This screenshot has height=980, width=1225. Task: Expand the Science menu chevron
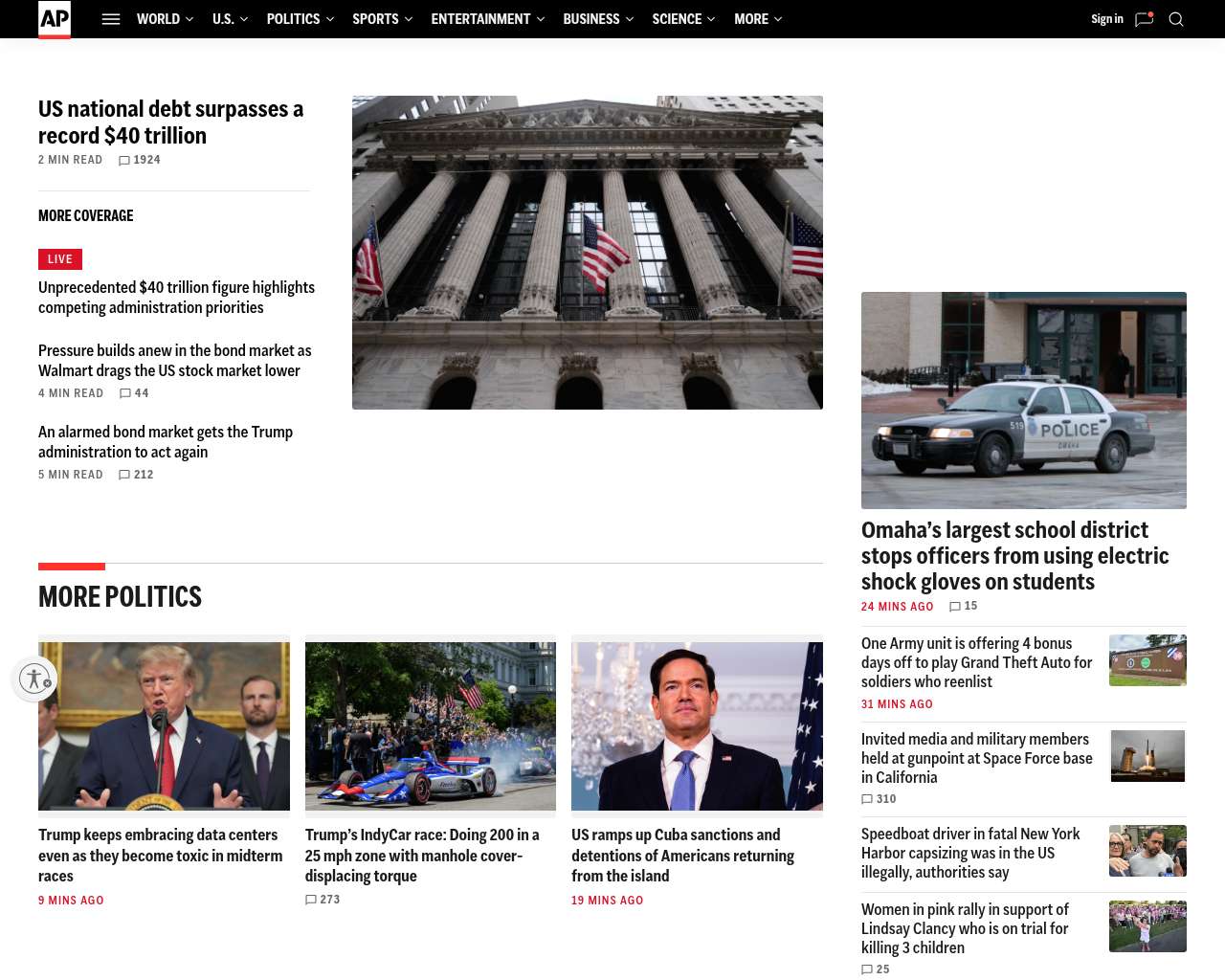pos(711,19)
